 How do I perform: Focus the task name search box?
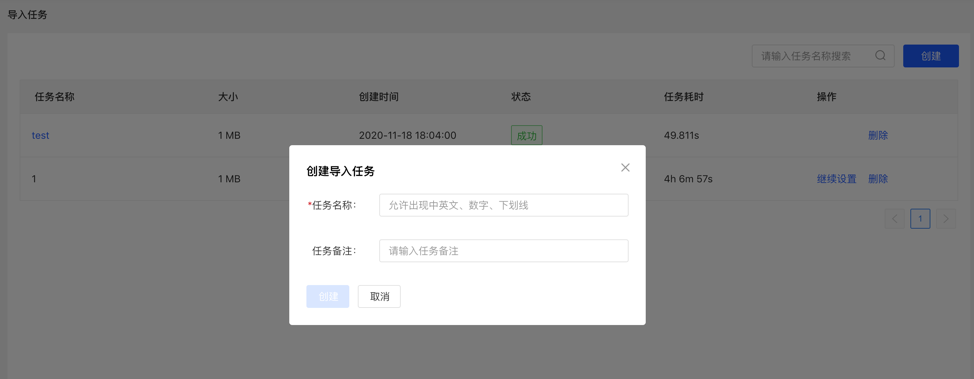pos(823,56)
